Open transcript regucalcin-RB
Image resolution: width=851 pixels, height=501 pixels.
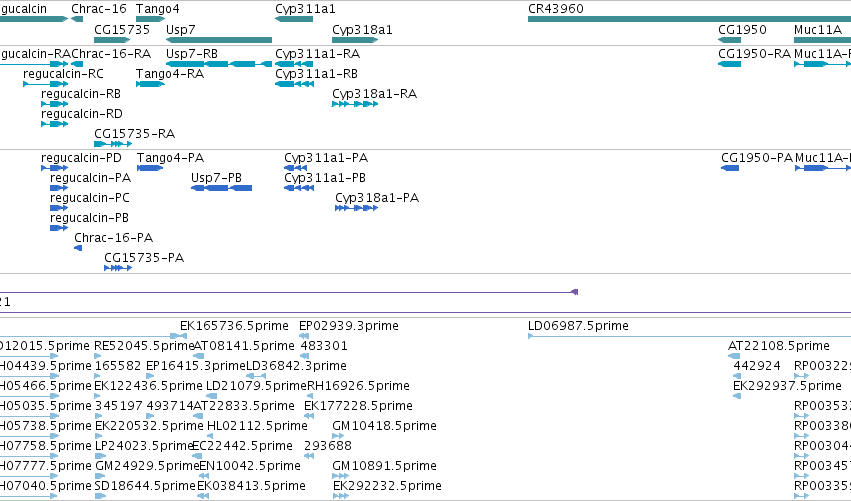[81, 93]
